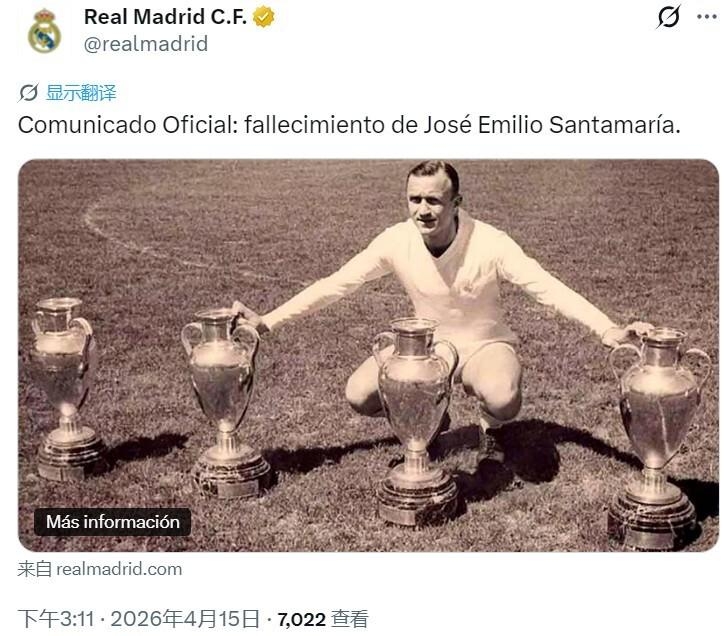Image resolution: width=724 pixels, height=636 pixels.
Task: Click the translate icon beside 显示翻译
Action: [x=29, y=92]
